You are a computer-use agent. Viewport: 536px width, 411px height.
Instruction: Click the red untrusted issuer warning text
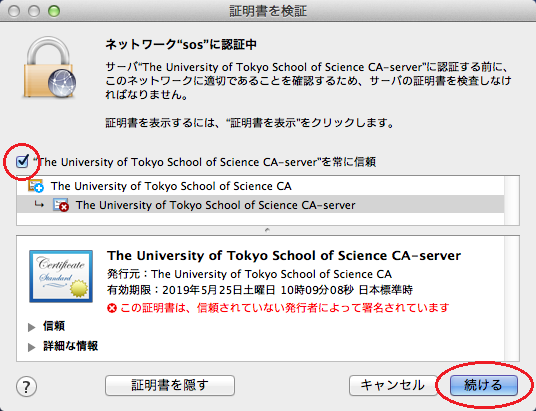pos(284,308)
